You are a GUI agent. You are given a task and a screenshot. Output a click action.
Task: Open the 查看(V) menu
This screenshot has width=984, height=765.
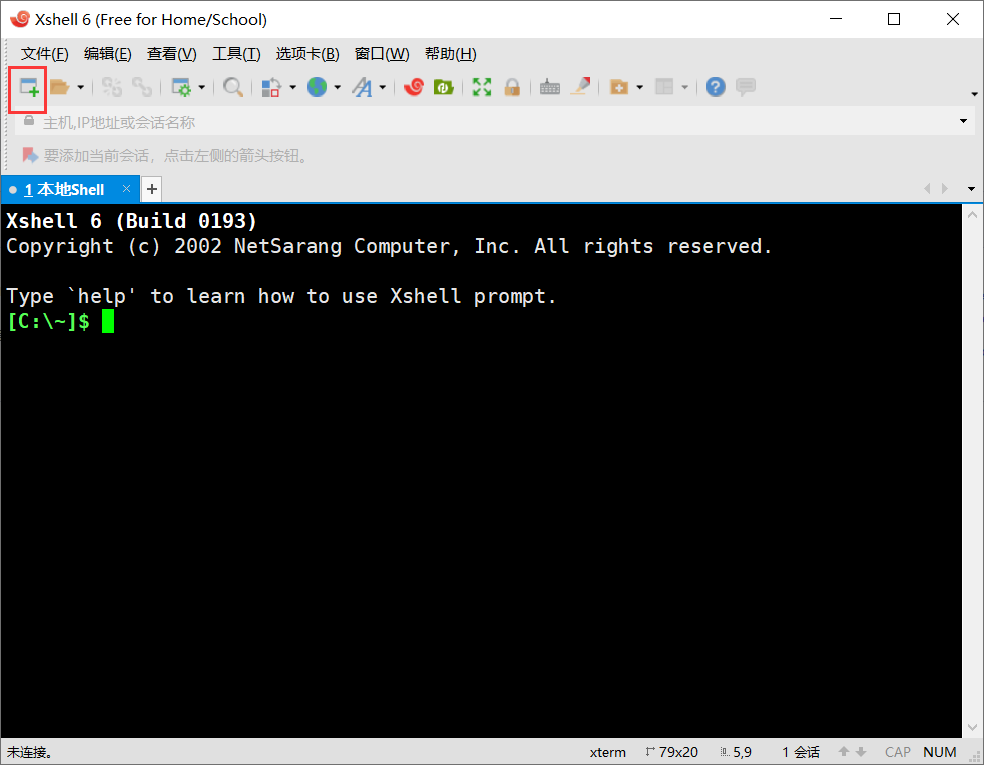click(171, 54)
